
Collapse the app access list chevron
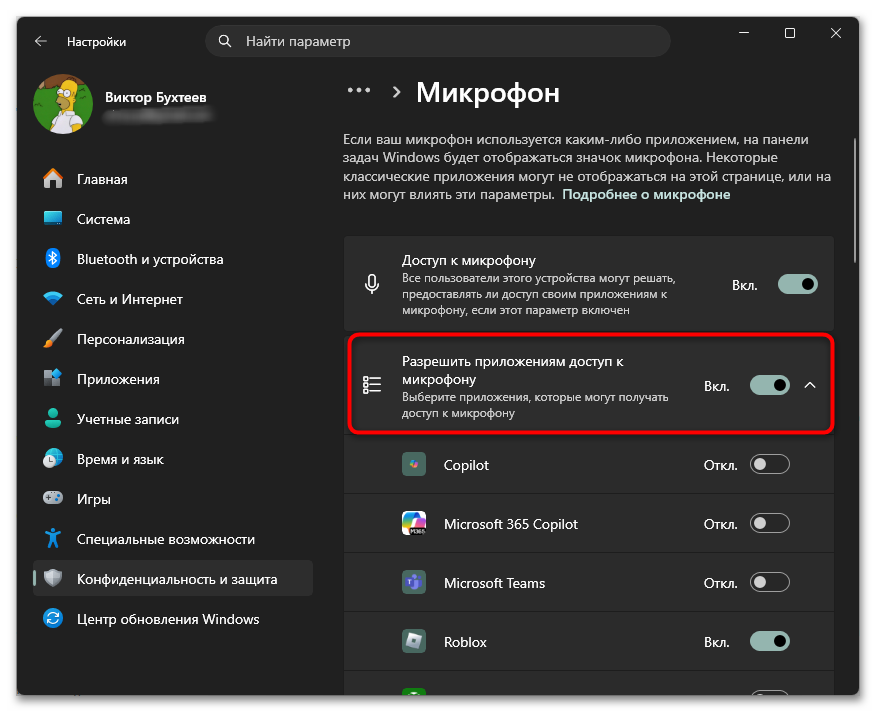(x=810, y=385)
